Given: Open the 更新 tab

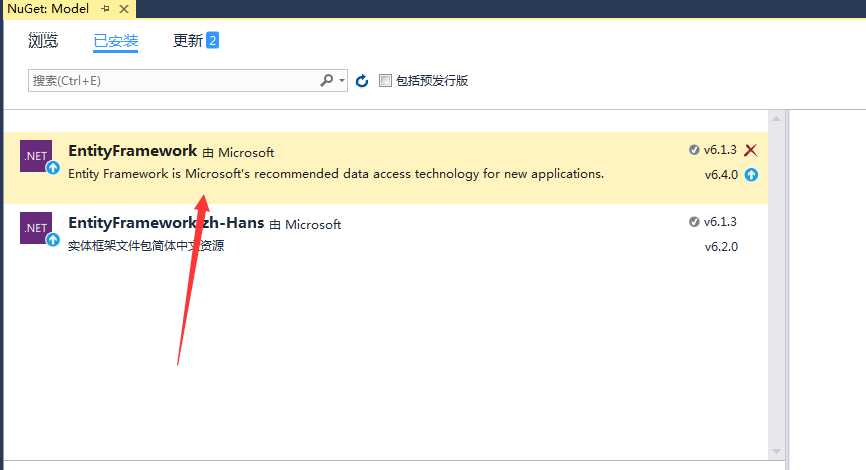Looking at the screenshot, I should pyautogui.click(x=188, y=40).
